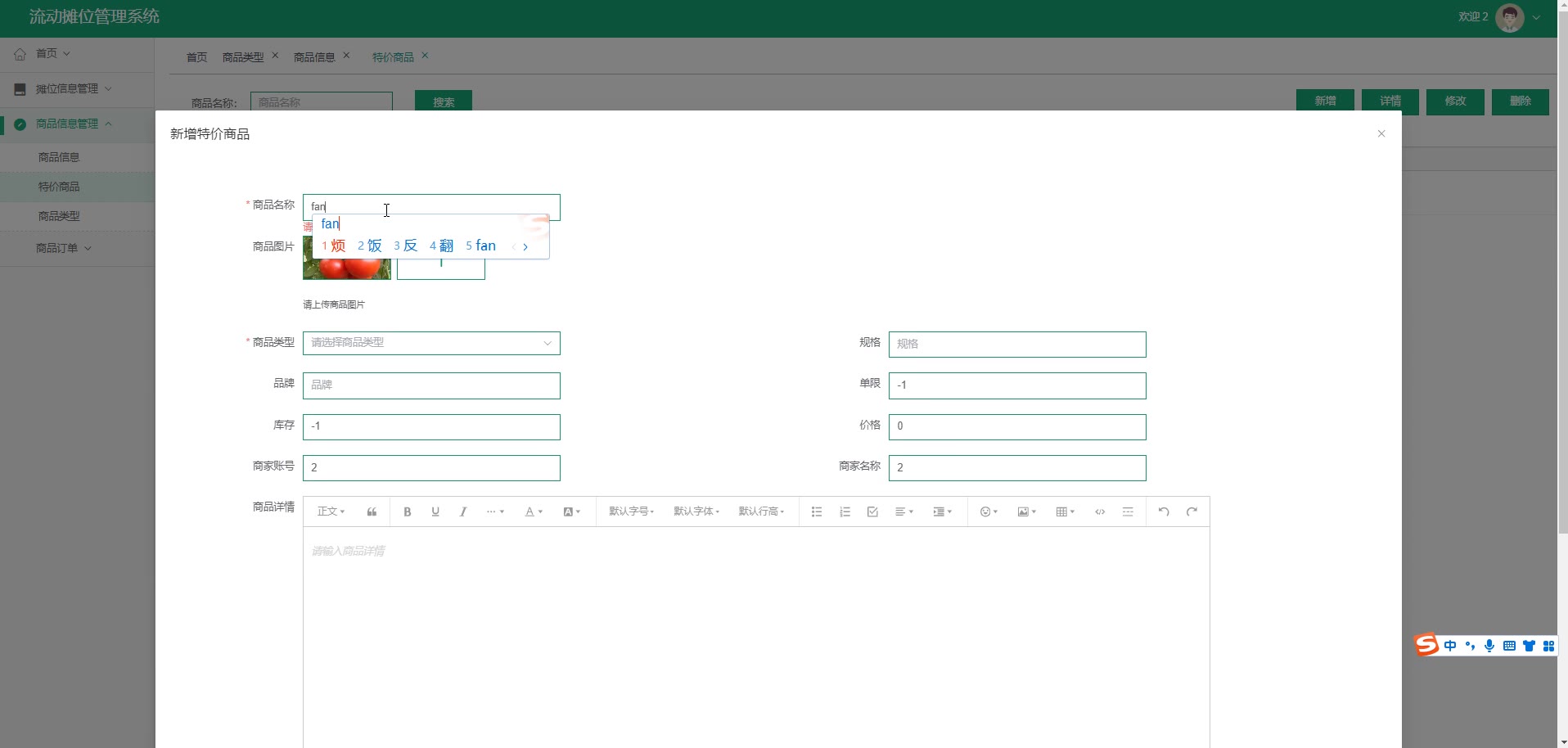Switch to the 首页 tab
This screenshot has height=748, width=1568.
(196, 57)
